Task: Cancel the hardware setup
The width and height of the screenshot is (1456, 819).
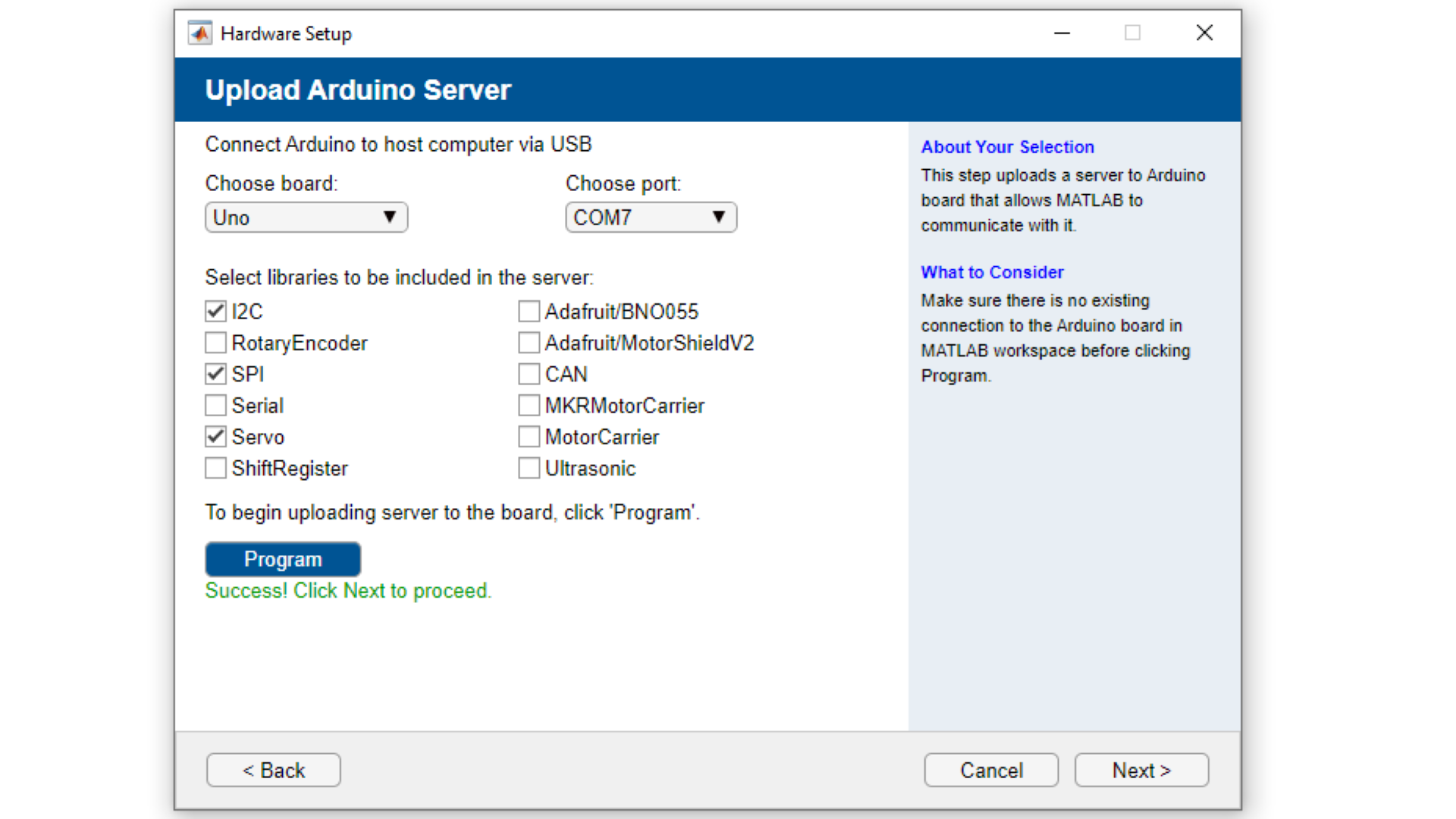Action: (x=991, y=770)
